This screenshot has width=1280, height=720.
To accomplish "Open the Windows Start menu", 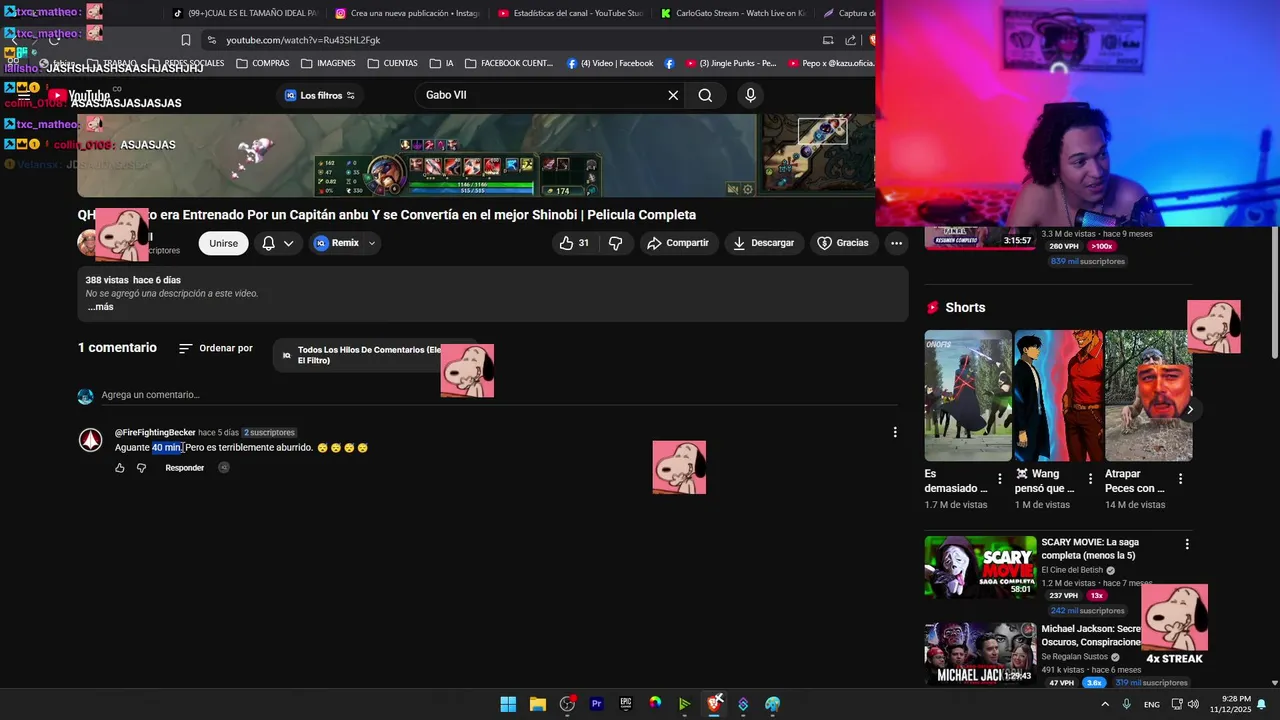I will click(508, 704).
